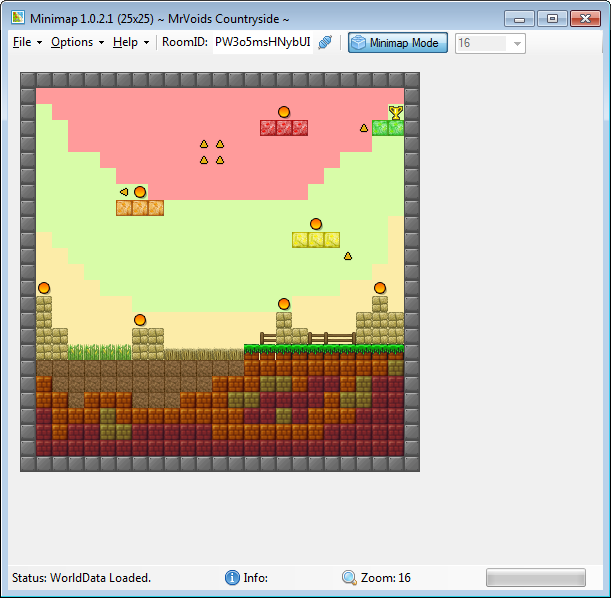The width and height of the screenshot is (611, 598).
Task: Click the blue Info icon in status bar
Action: [x=232, y=577]
